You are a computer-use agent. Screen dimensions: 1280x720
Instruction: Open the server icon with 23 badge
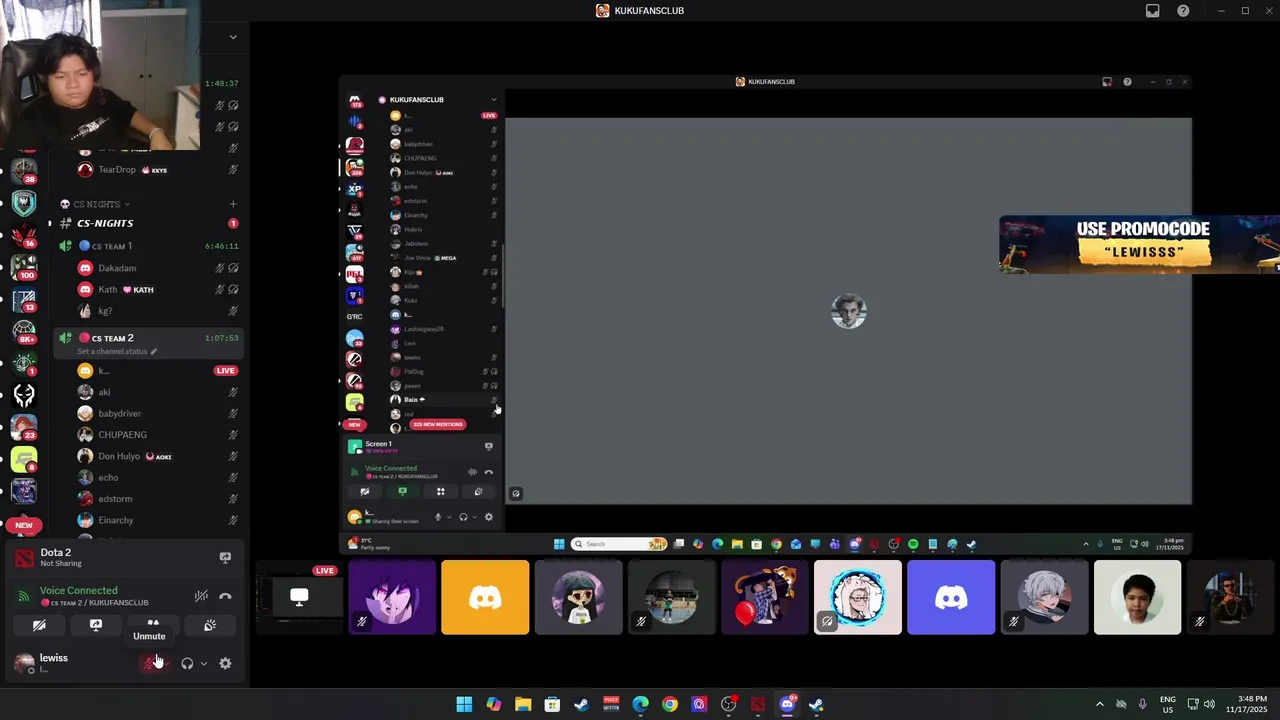click(x=24, y=427)
